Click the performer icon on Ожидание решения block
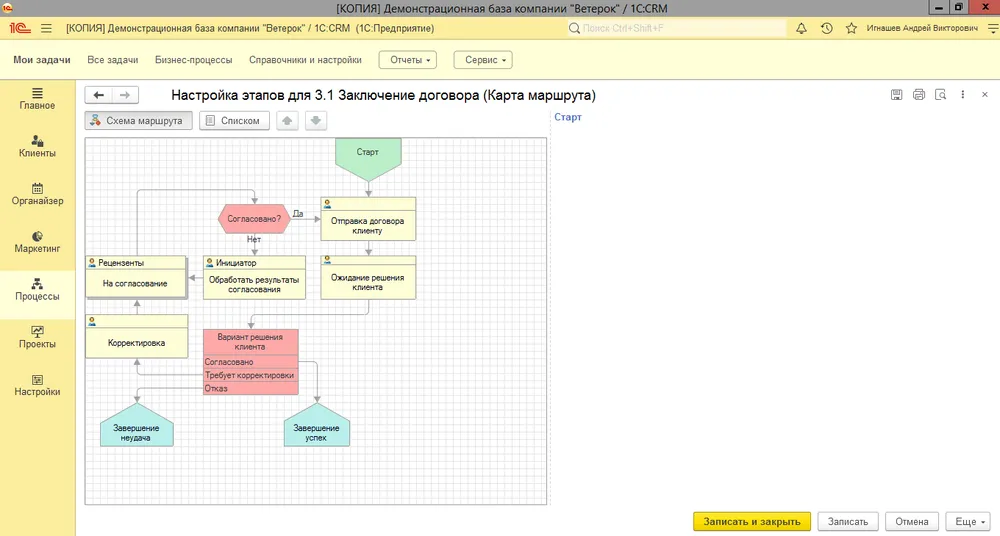This screenshot has height=536, width=1000. coord(327,261)
